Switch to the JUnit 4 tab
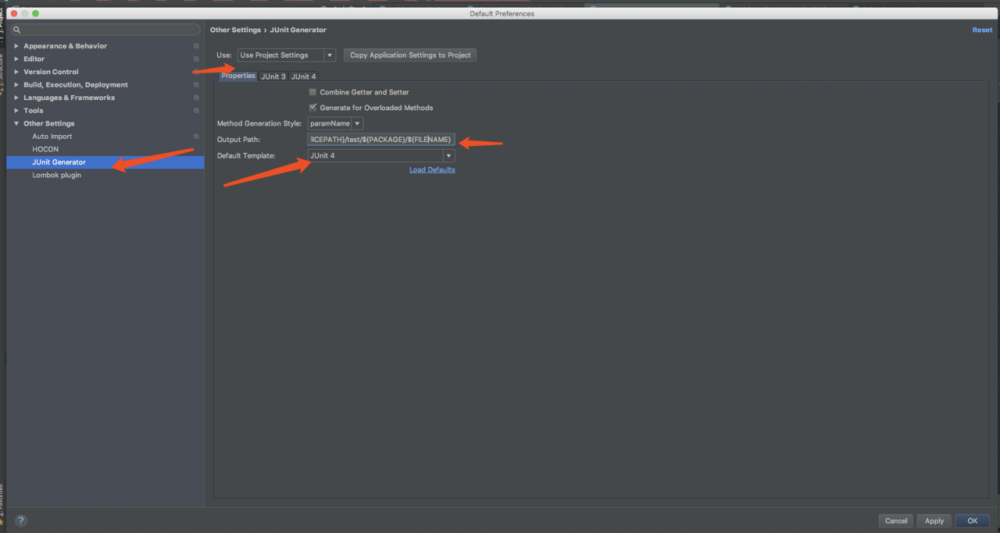Image resolution: width=1000 pixels, height=533 pixels. (x=304, y=77)
